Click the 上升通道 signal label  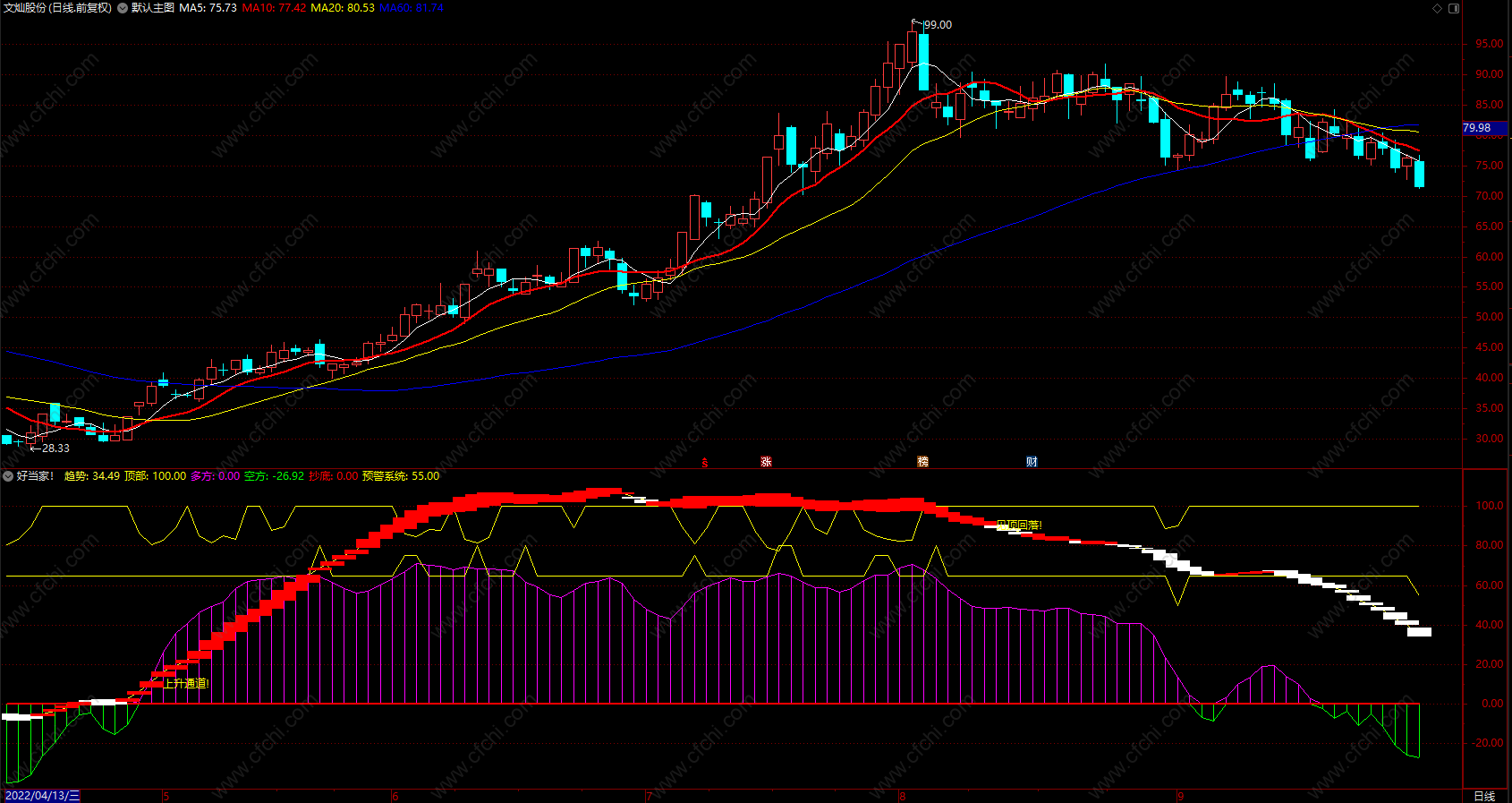coord(186,684)
